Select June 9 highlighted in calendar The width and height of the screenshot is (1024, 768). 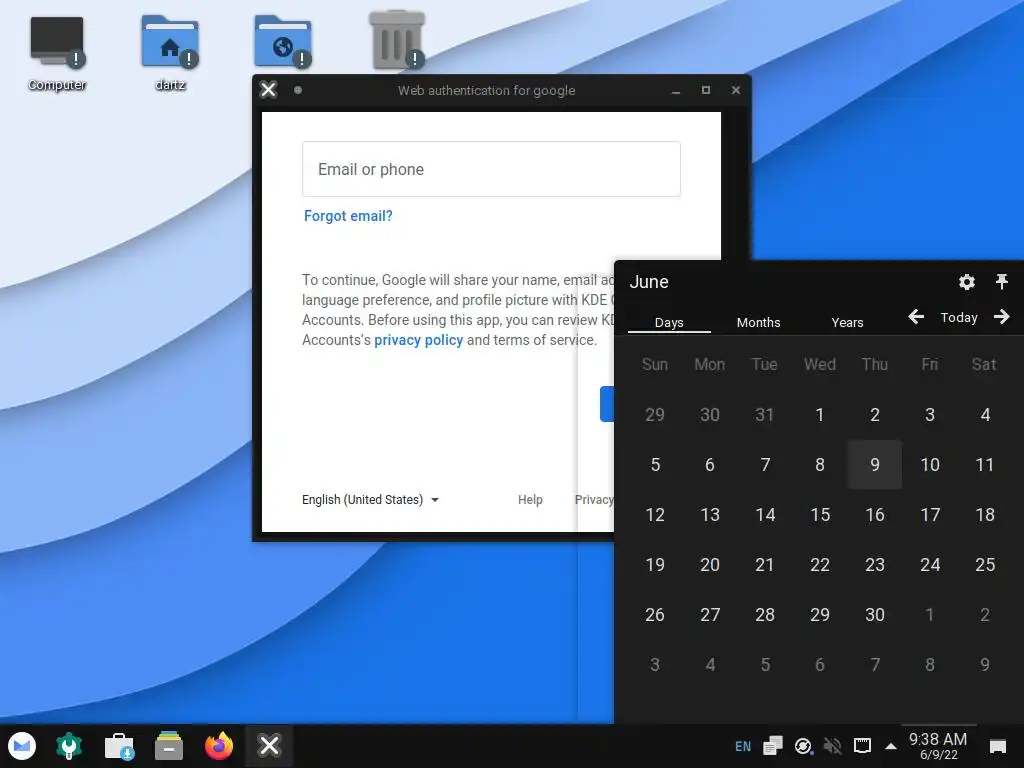[x=874, y=464]
